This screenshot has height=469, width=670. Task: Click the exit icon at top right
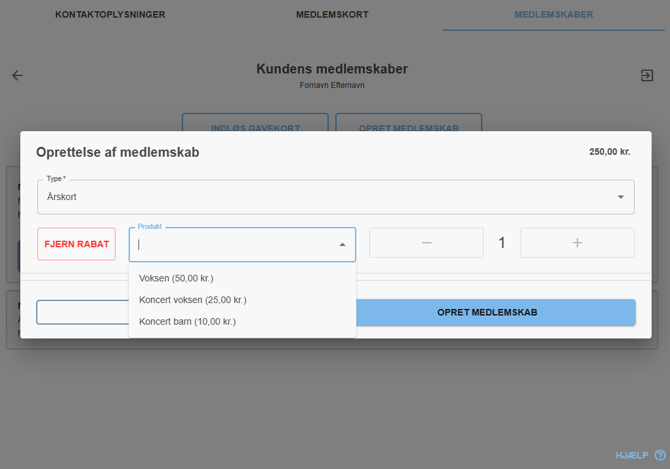(647, 76)
